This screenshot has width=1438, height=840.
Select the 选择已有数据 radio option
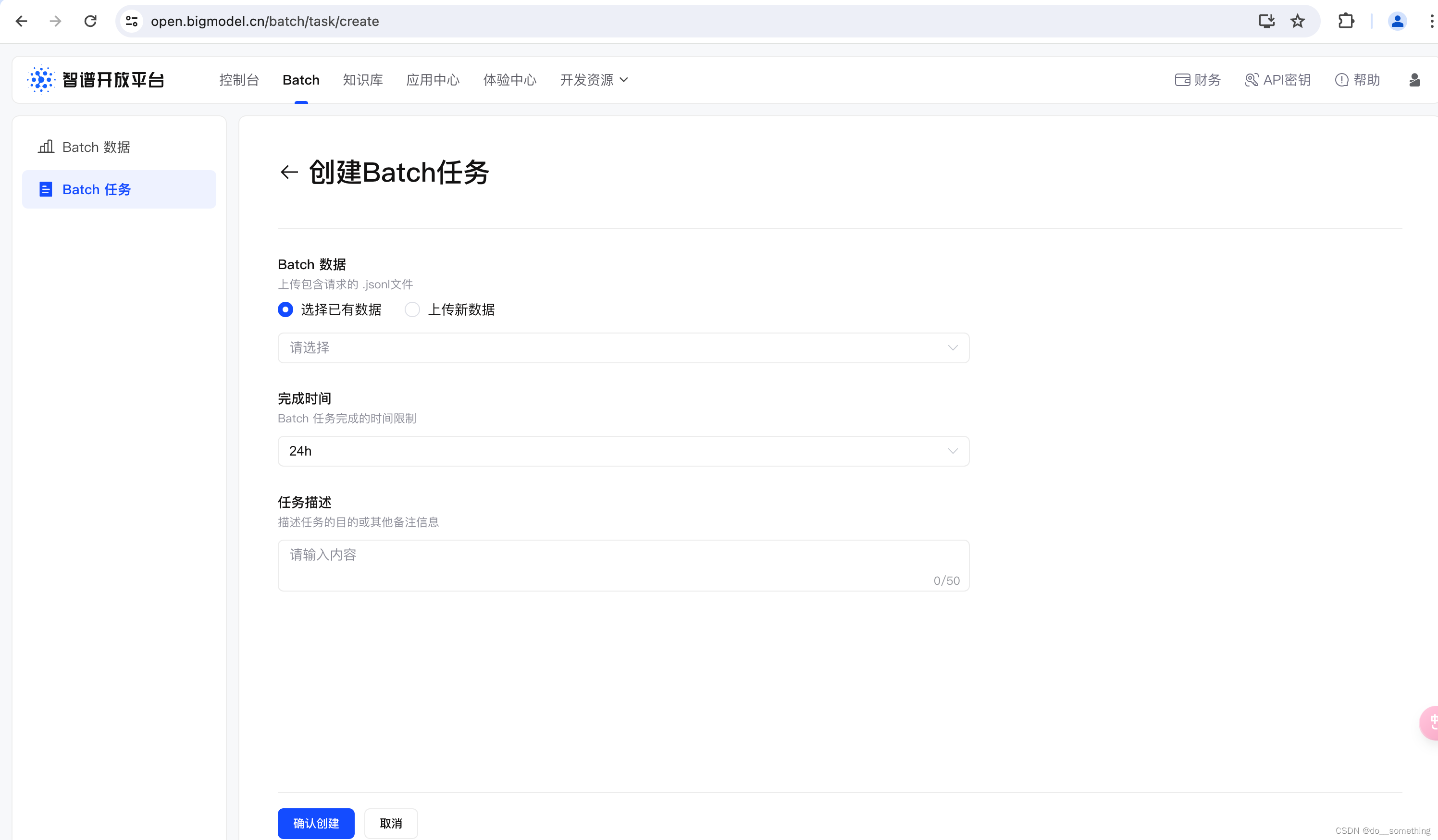coord(285,309)
